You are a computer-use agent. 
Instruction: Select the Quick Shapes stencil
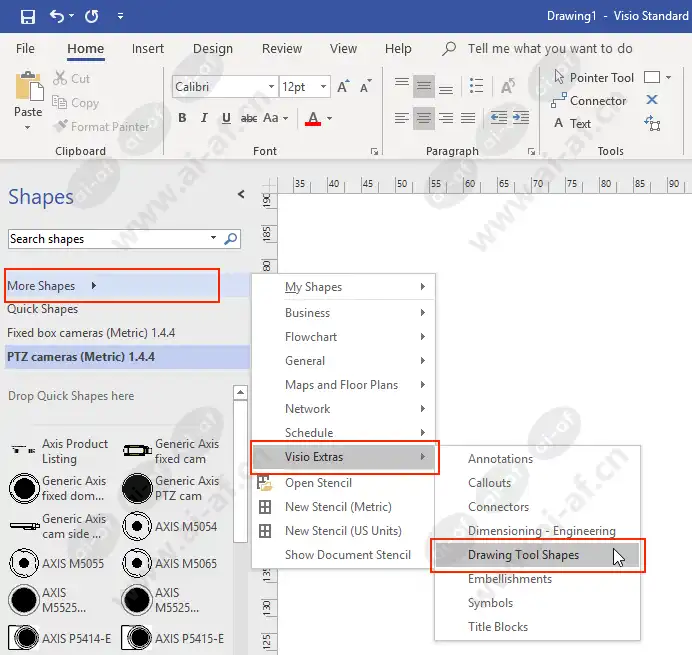click(42, 309)
